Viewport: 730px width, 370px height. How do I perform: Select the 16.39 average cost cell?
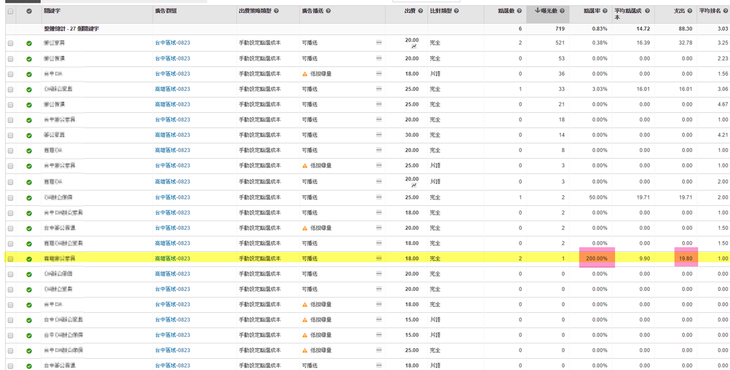[644, 43]
